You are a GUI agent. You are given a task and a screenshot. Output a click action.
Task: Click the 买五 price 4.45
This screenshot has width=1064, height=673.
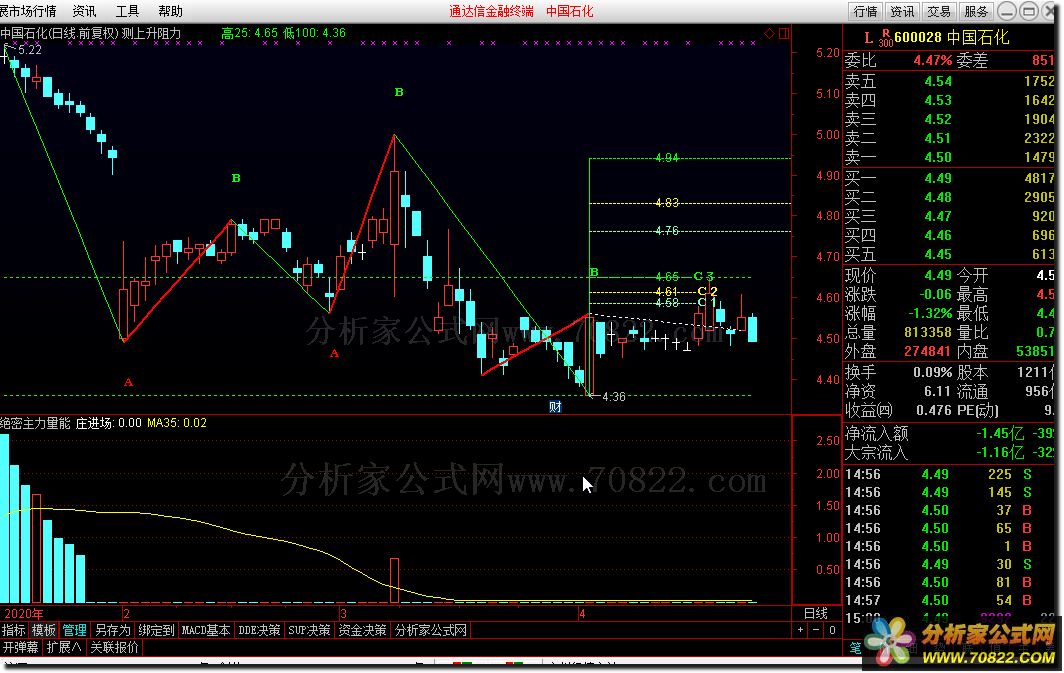pyautogui.click(x=938, y=254)
